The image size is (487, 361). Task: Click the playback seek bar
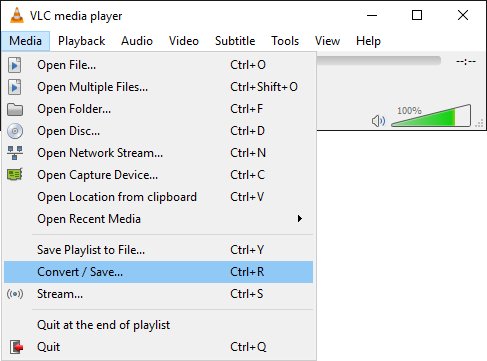click(378, 60)
